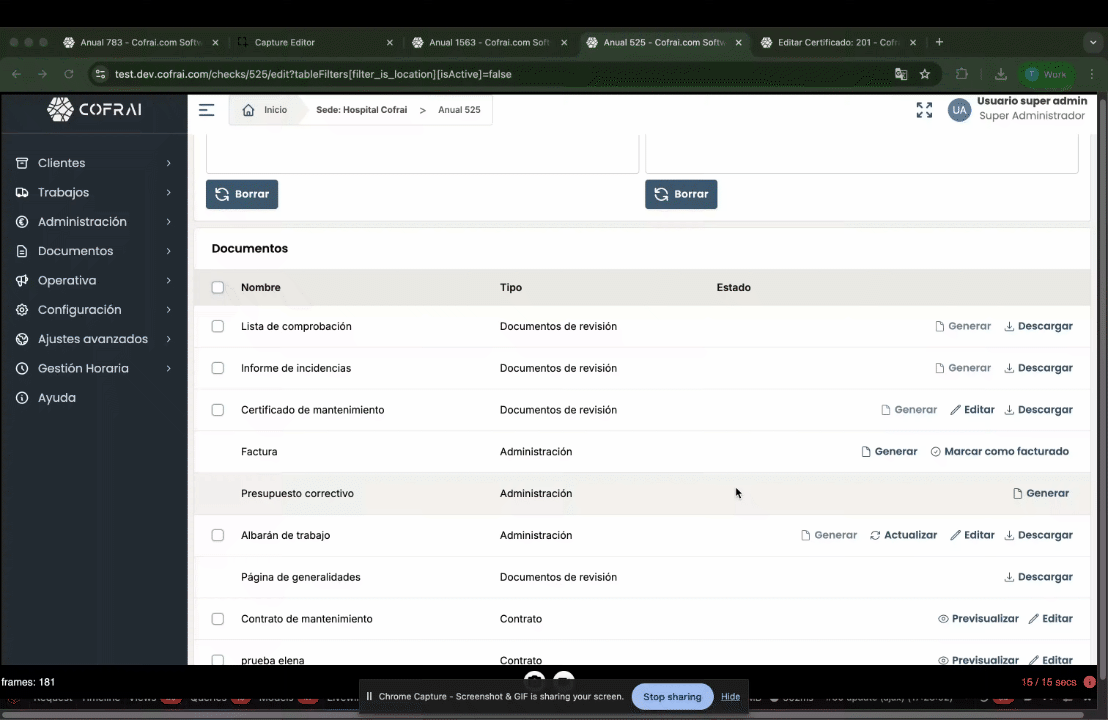Expand the Clientes sidebar menu
The height and width of the screenshot is (720, 1108).
[93, 163]
